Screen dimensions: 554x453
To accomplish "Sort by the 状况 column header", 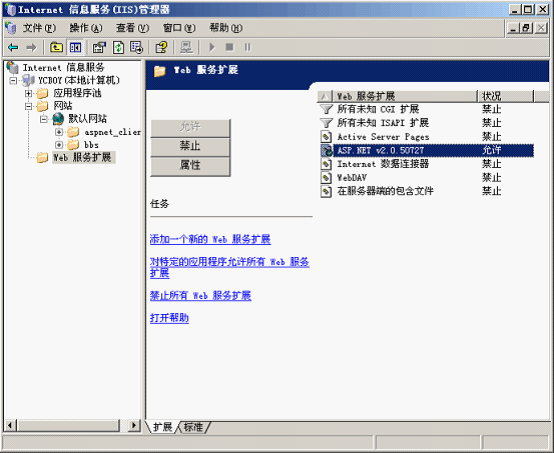I will click(505, 96).
